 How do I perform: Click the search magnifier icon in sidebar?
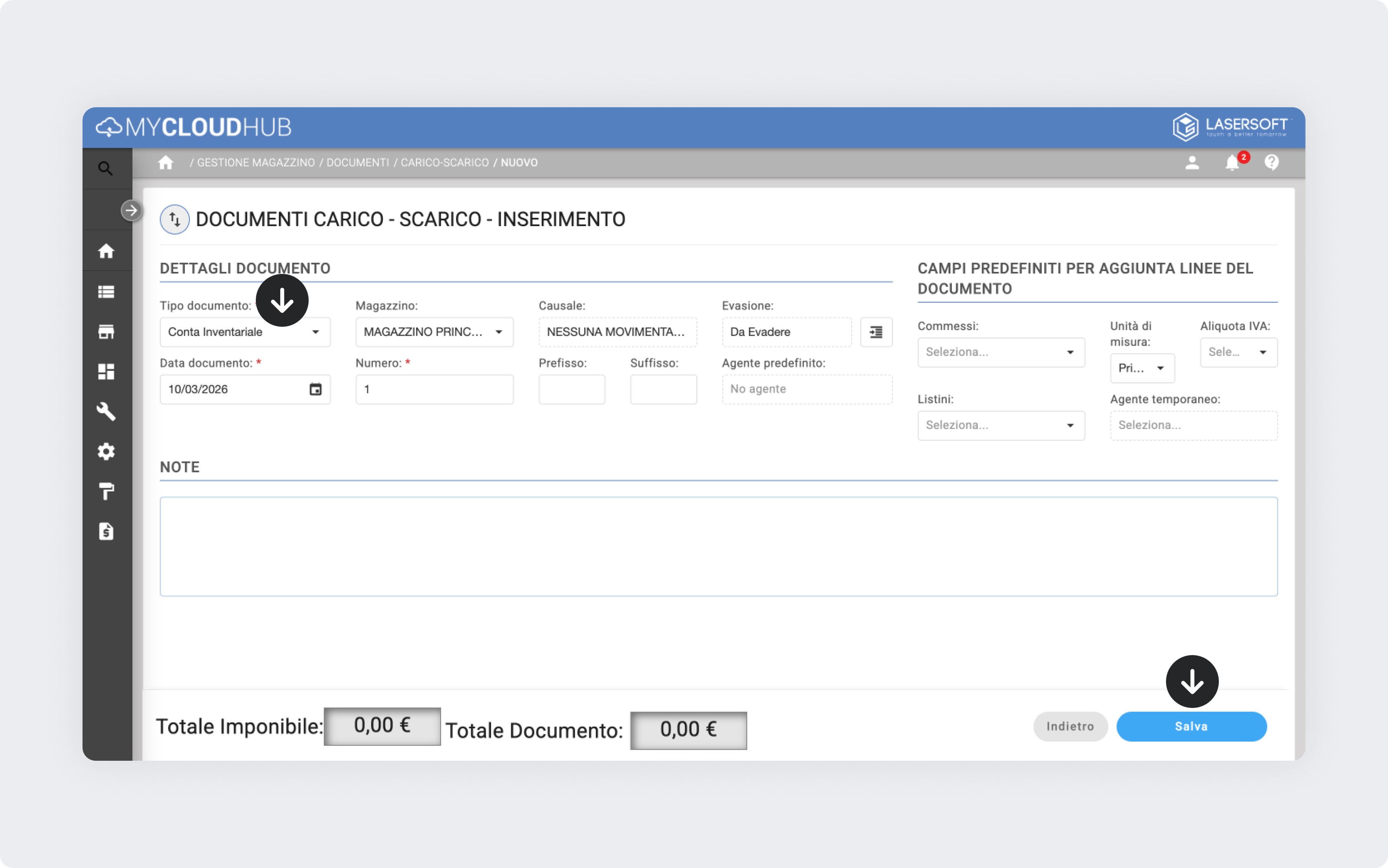105,168
